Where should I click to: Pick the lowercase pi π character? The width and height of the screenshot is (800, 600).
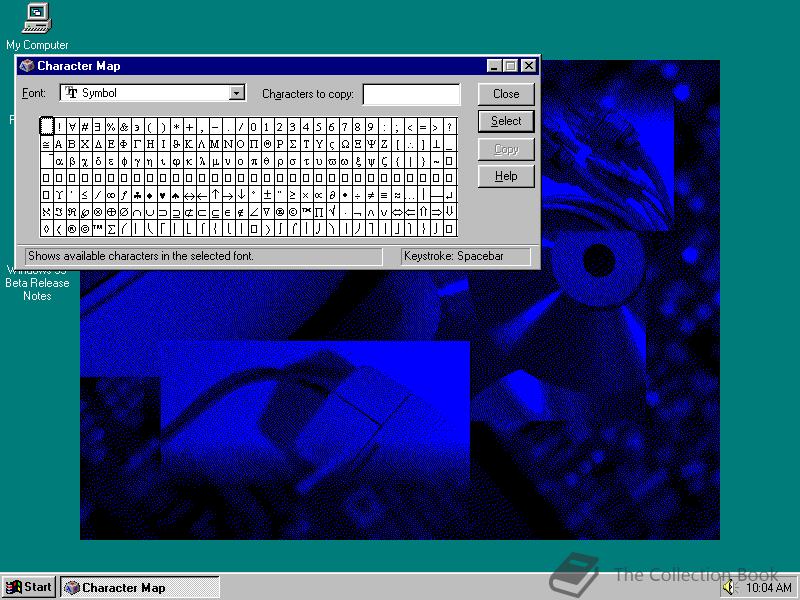tap(254, 161)
